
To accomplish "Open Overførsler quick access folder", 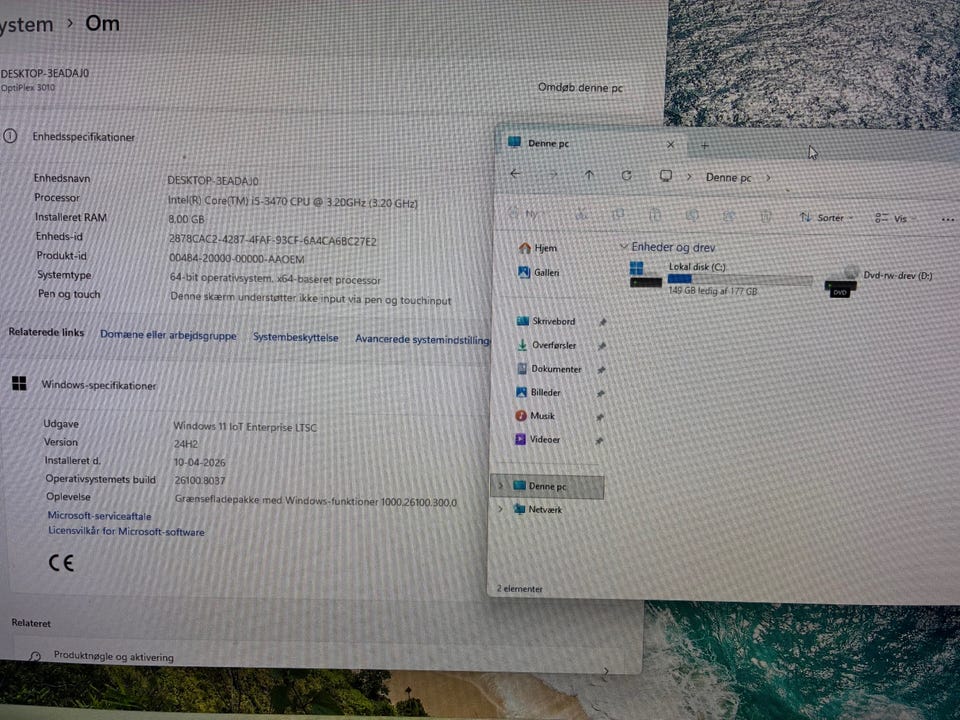I will [547, 345].
